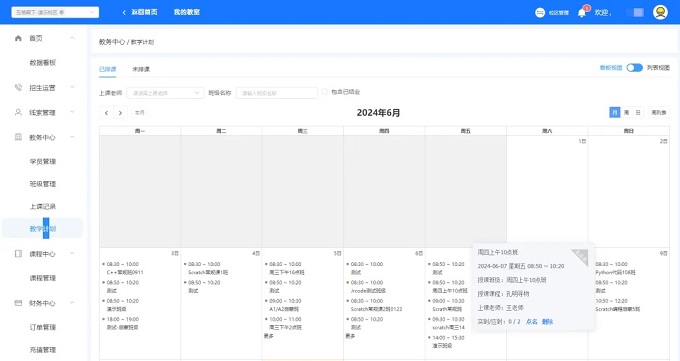Click the 线索管理 person icon

pyautogui.click(x=18, y=112)
